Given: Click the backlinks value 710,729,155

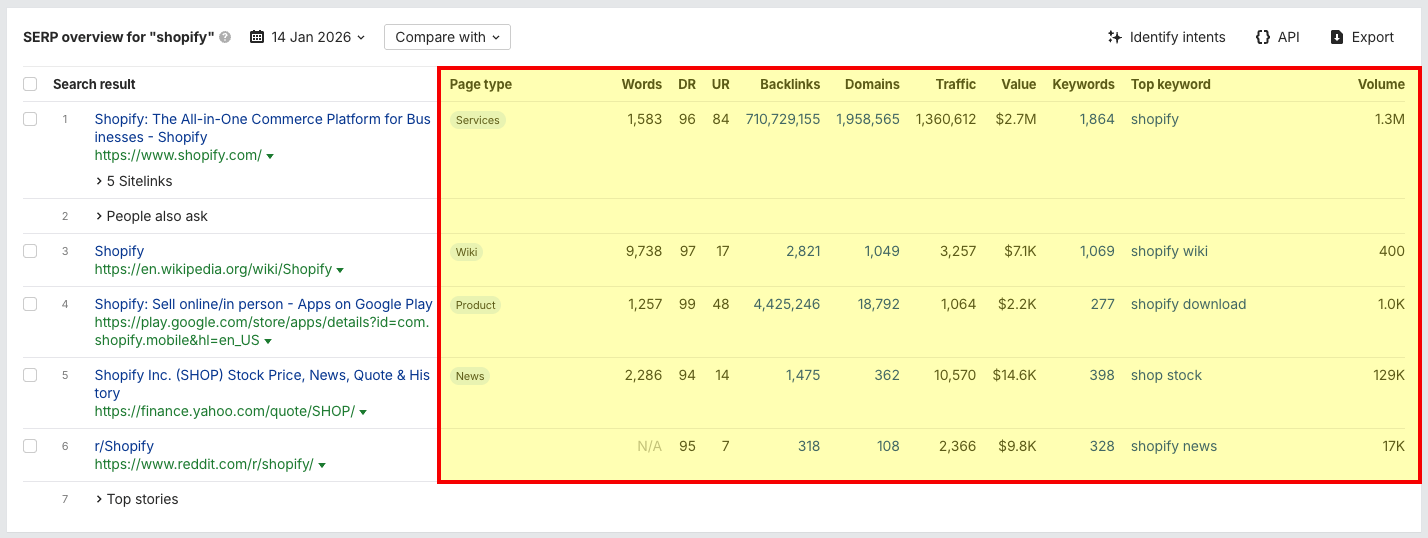Looking at the screenshot, I should (783, 119).
